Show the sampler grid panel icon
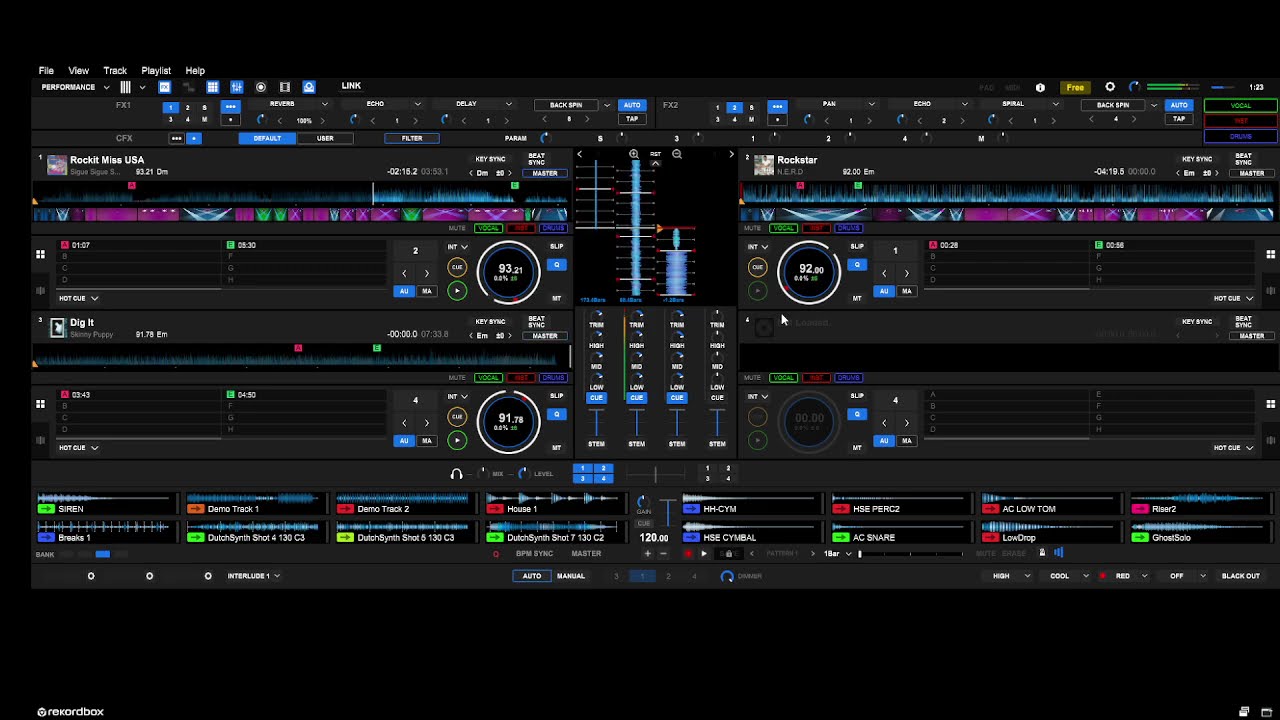 coord(213,87)
